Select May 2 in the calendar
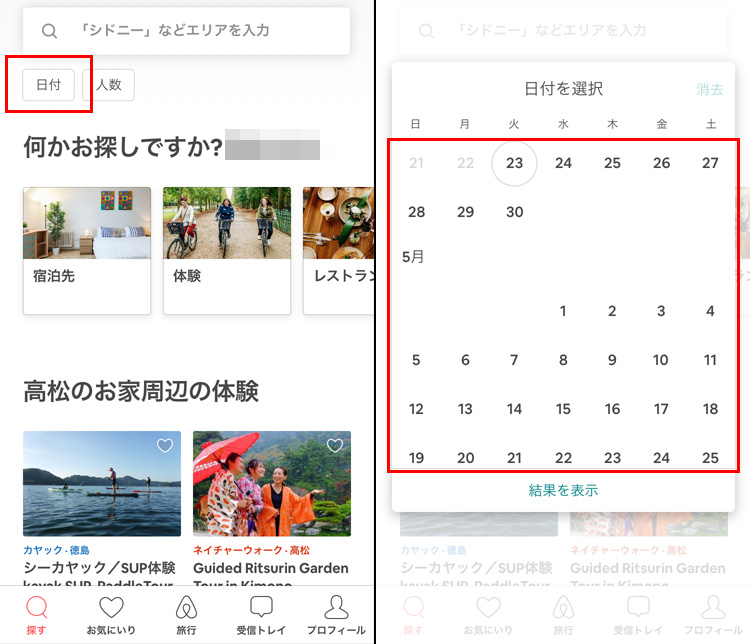This screenshot has width=750, height=644. tap(612, 311)
